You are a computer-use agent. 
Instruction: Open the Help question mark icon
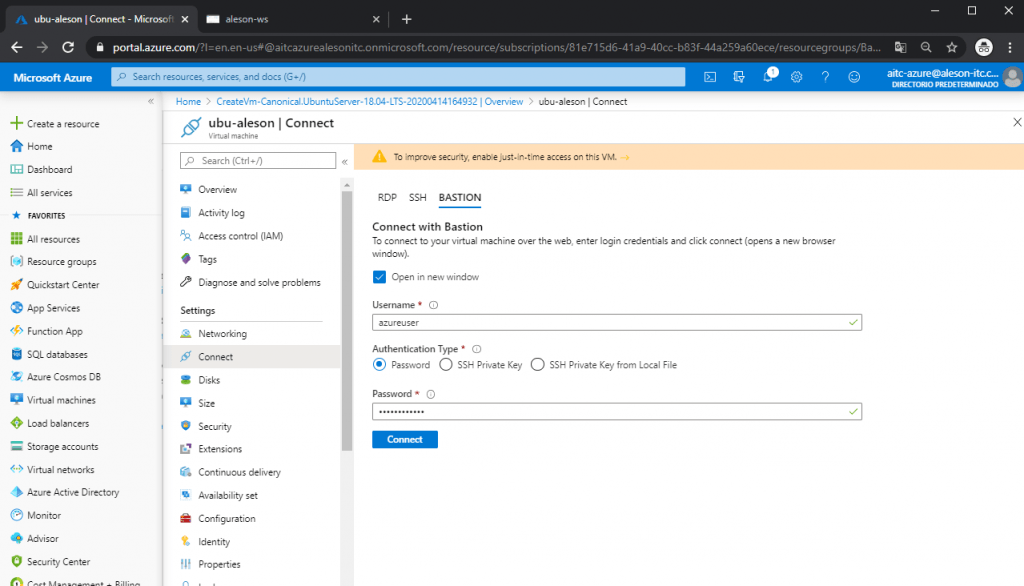825,77
